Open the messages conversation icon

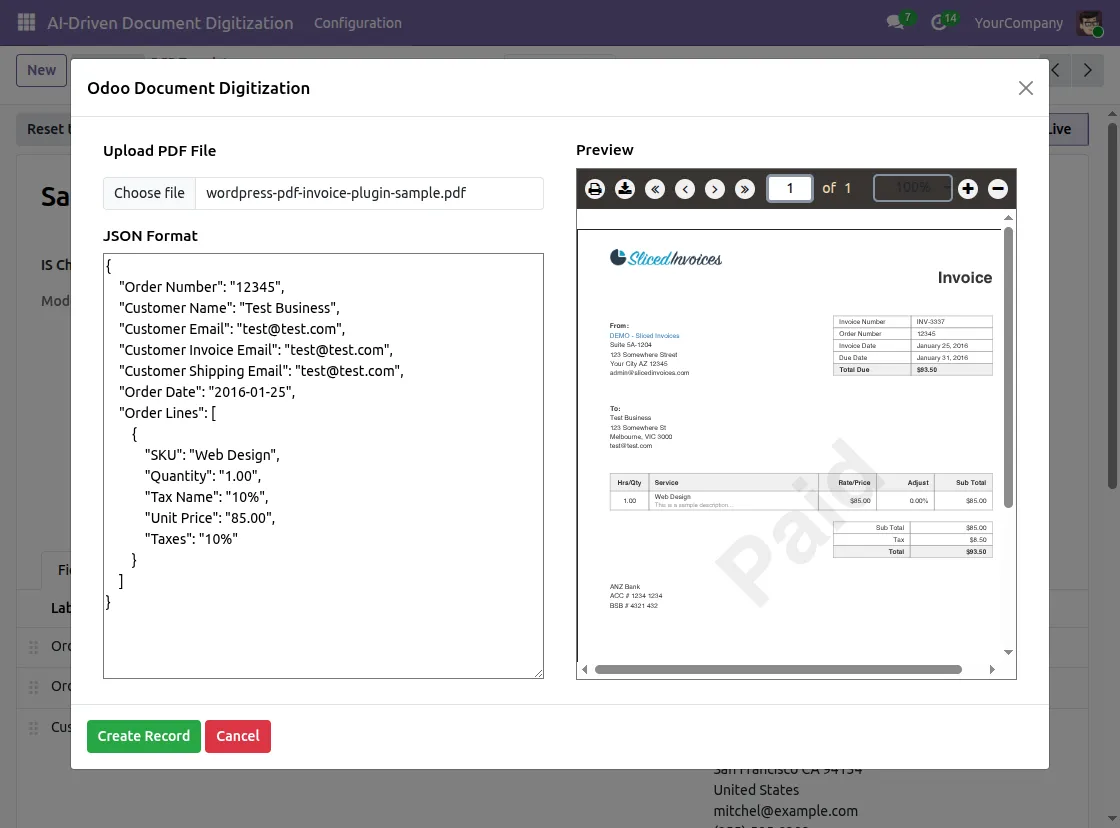pyautogui.click(x=895, y=22)
